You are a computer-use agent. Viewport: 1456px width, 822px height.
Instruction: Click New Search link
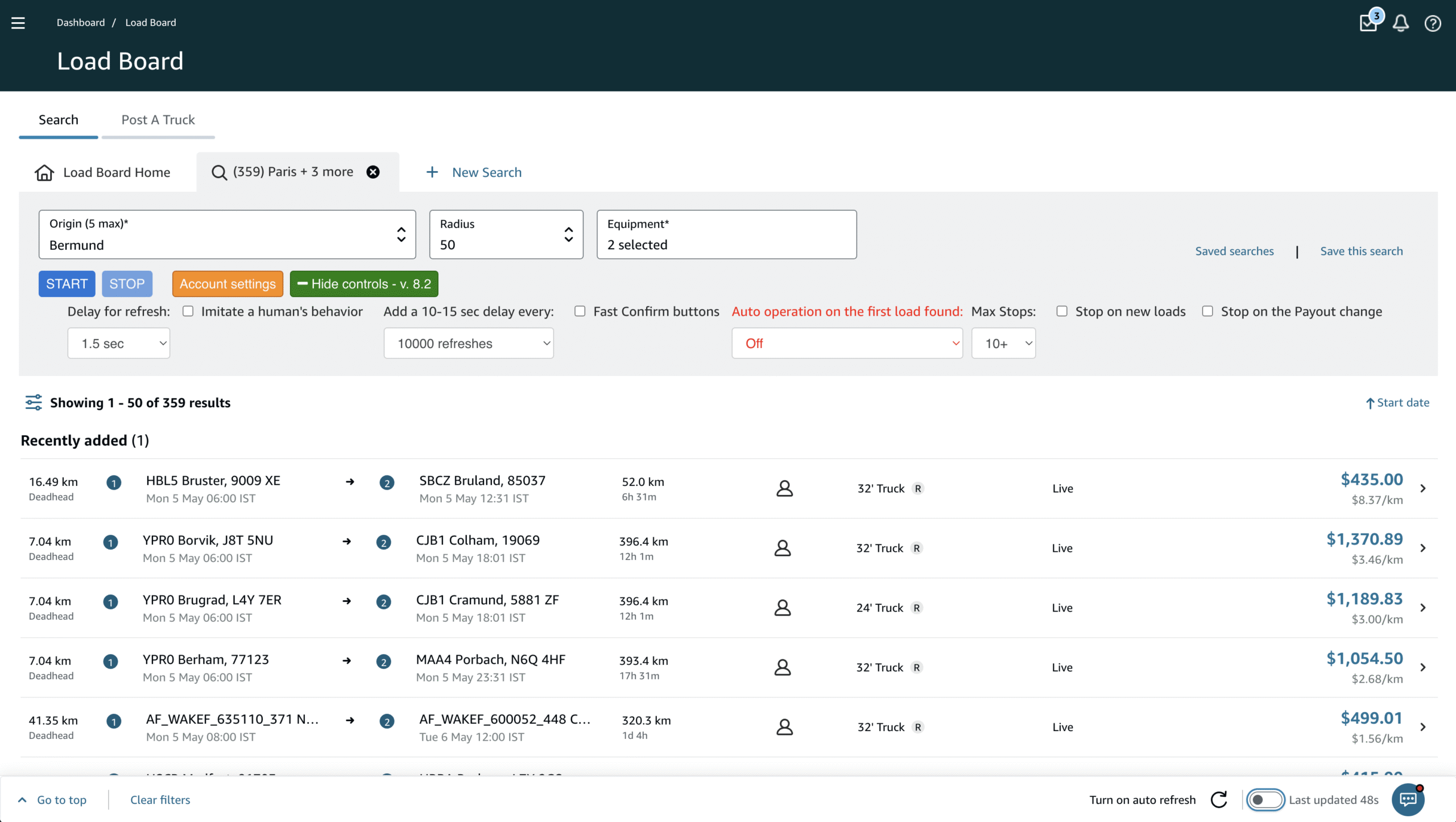pos(487,172)
